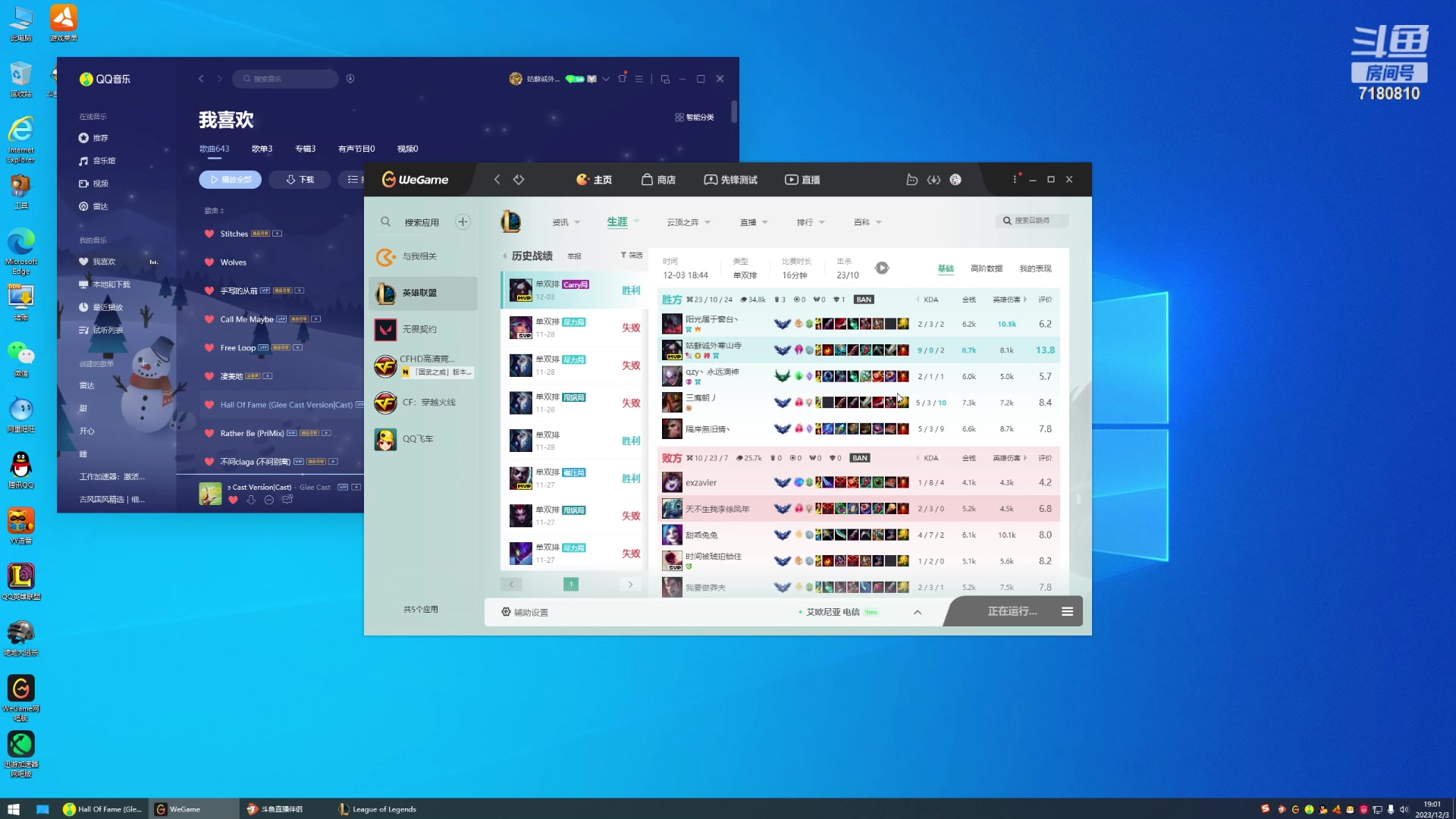Screen dimensions: 1456x819
Task: Switch to the 我的表现 tab
Action: tap(1035, 268)
